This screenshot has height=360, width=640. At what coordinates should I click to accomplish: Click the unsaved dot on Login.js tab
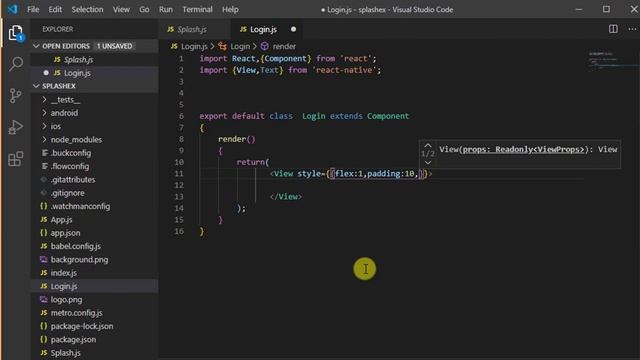coord(293,29)
